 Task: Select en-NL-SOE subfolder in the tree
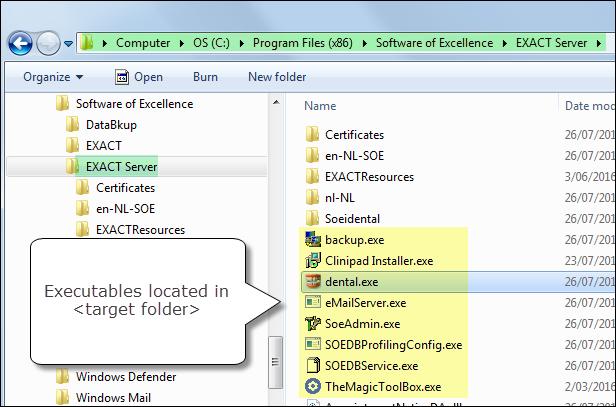click(x=125, y=209)
